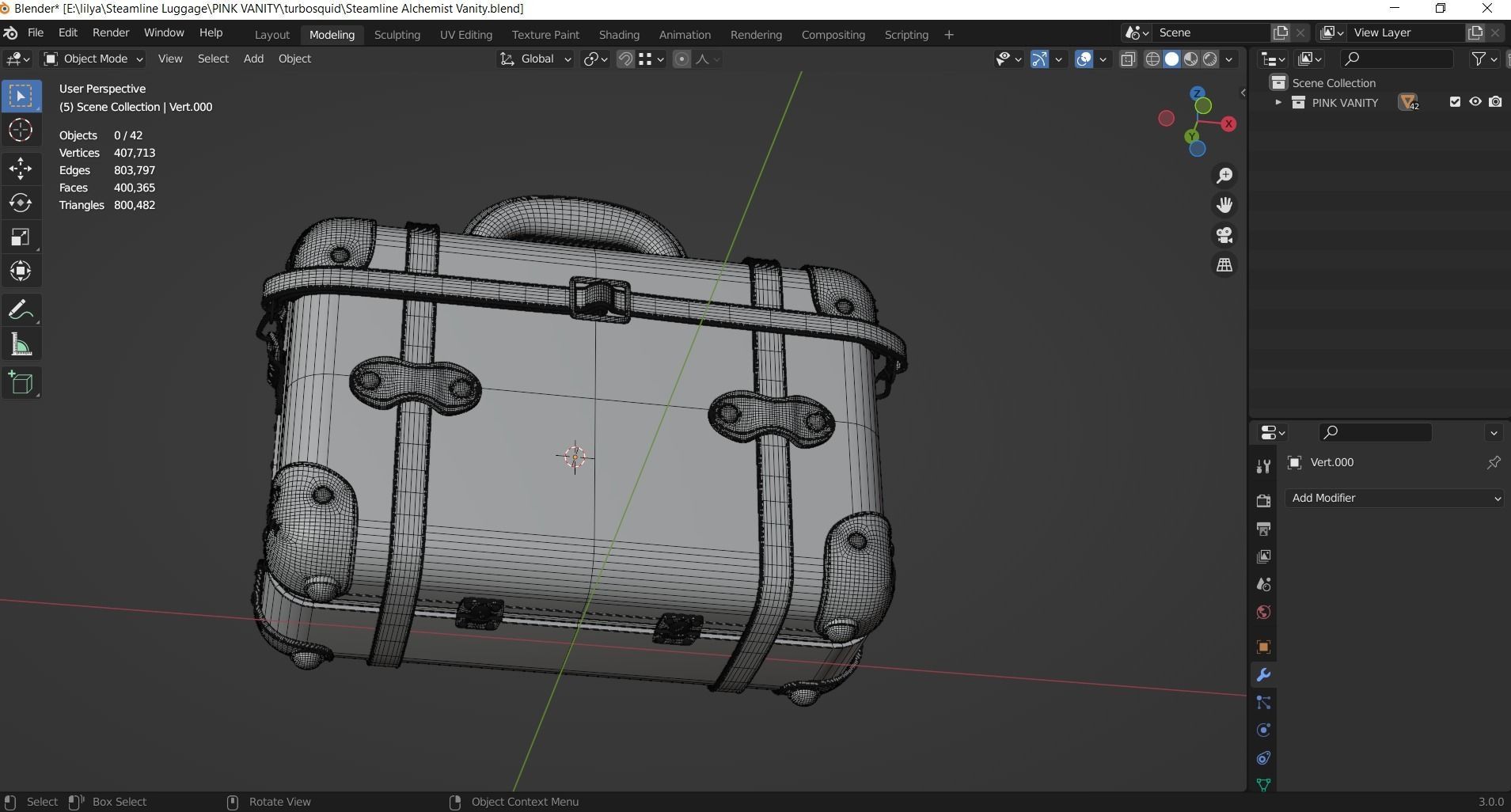Image resolution: width=1511 pixels, height=812 pixels.
Task: Select the Select Box tool
Action: pos(21,96)
